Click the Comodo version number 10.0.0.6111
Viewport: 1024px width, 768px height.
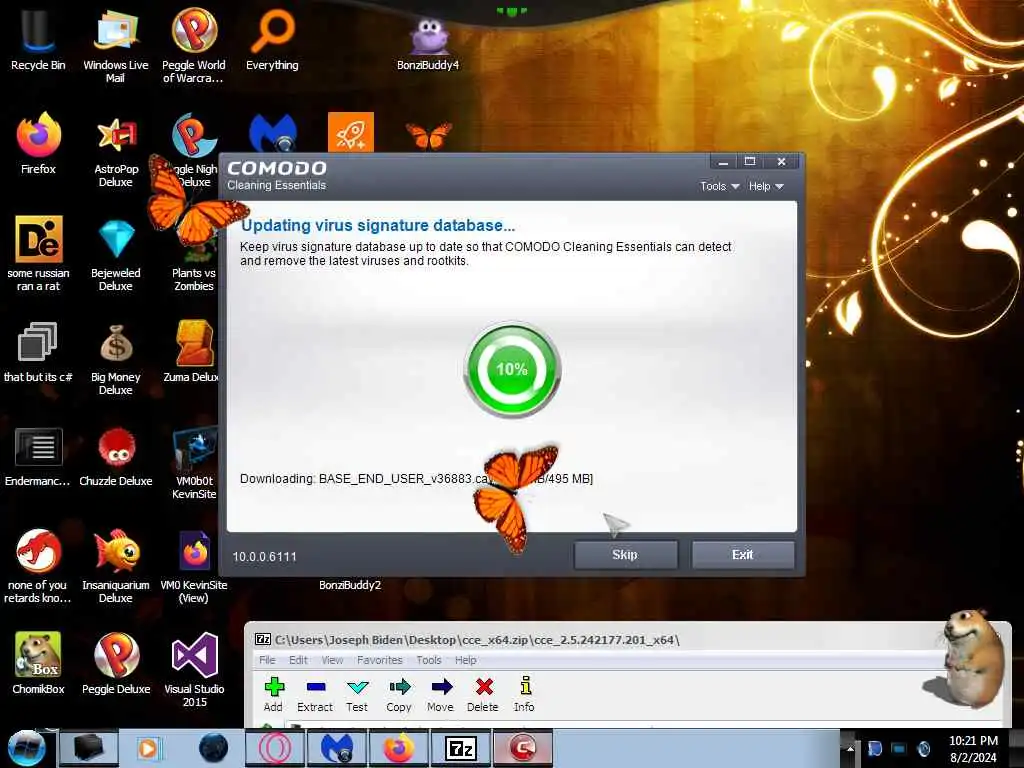point(264,556)
